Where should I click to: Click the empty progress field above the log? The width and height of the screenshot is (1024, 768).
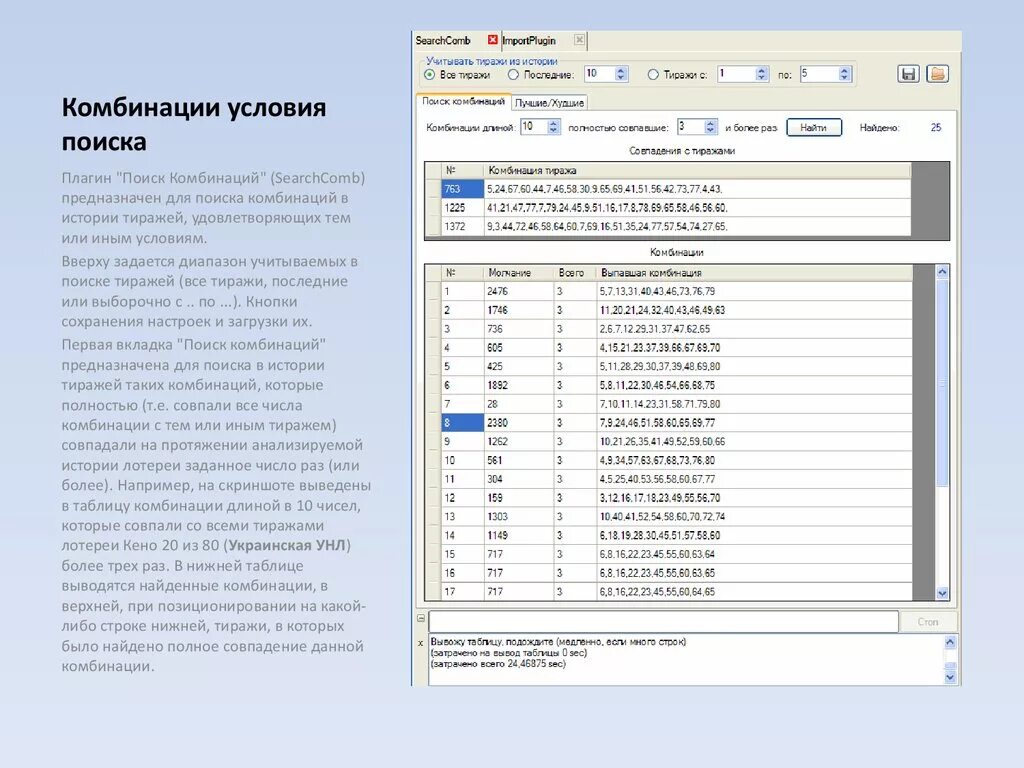pyautogui.click(x=664, y=622)
